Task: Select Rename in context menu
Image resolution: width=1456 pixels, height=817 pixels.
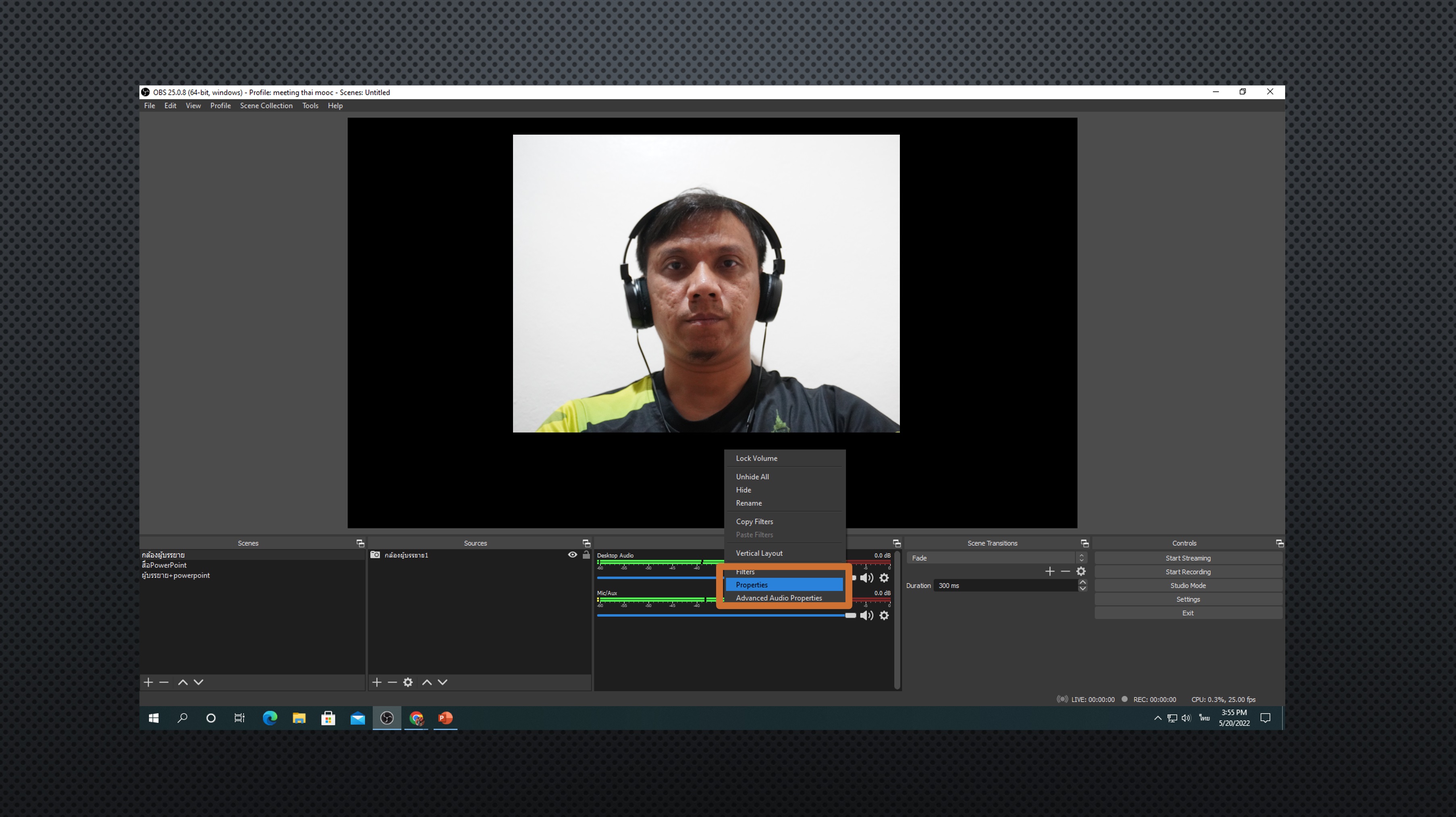Action: (x=785, y=503)
